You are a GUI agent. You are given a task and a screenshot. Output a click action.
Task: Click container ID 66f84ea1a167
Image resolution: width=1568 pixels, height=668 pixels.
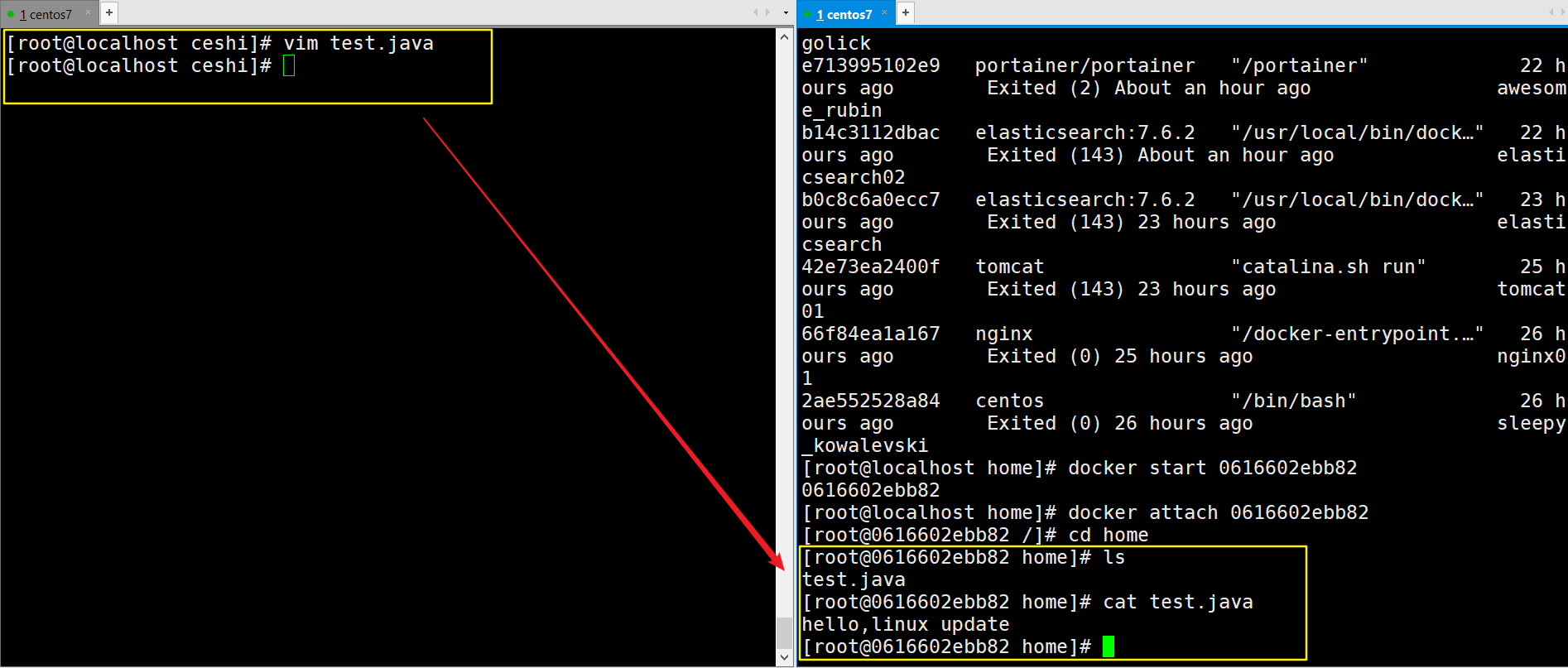871,334
